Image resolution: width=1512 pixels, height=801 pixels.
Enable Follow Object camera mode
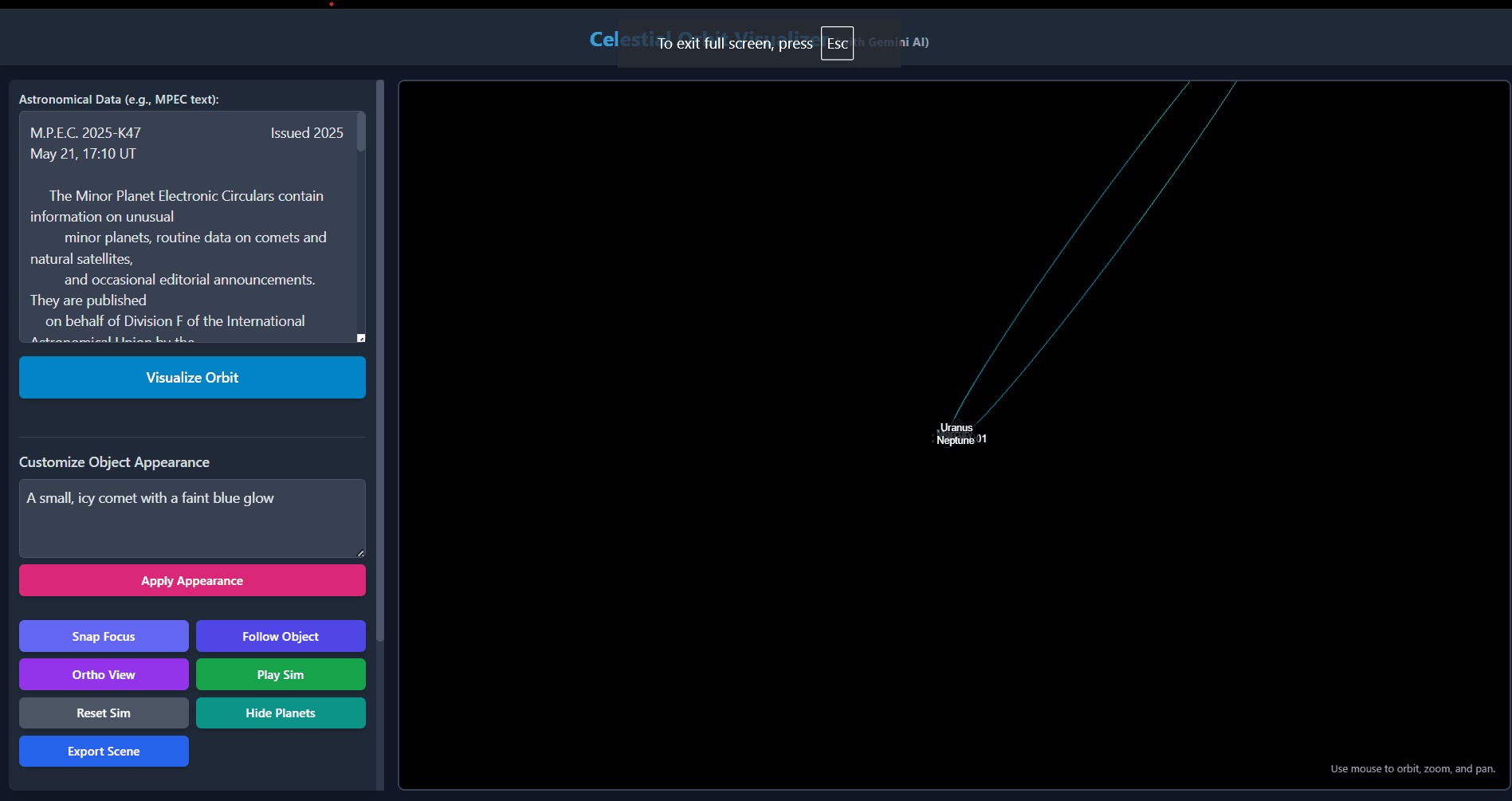pos(281,636)
